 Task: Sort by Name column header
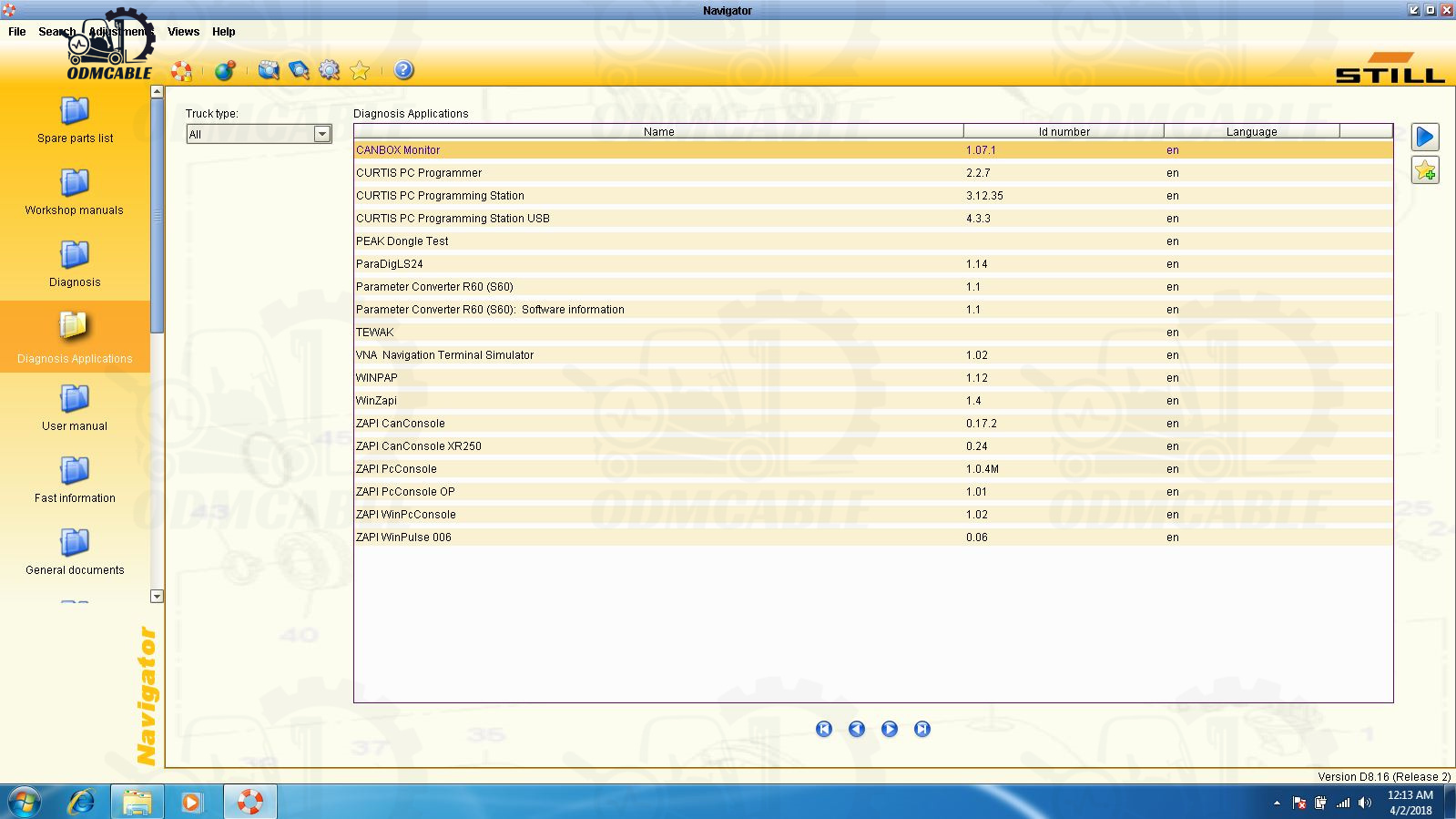click(659, 131)
